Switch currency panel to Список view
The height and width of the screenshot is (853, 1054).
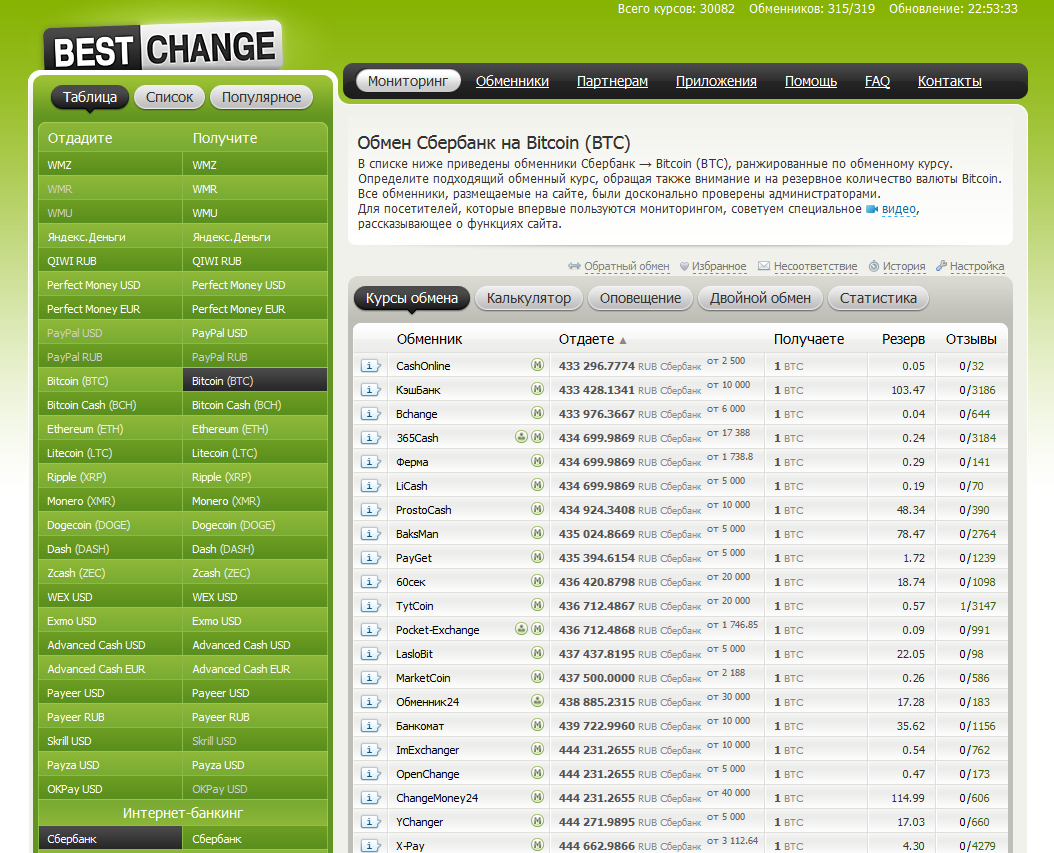point(169,97)
